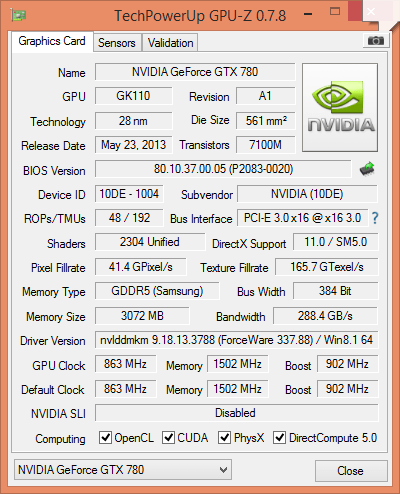Image resolution: width=400 pixels, height=494 pixels.
Task: Click the Transistors field 7100M
Action: pyautogui.click(x=266, y=145)
